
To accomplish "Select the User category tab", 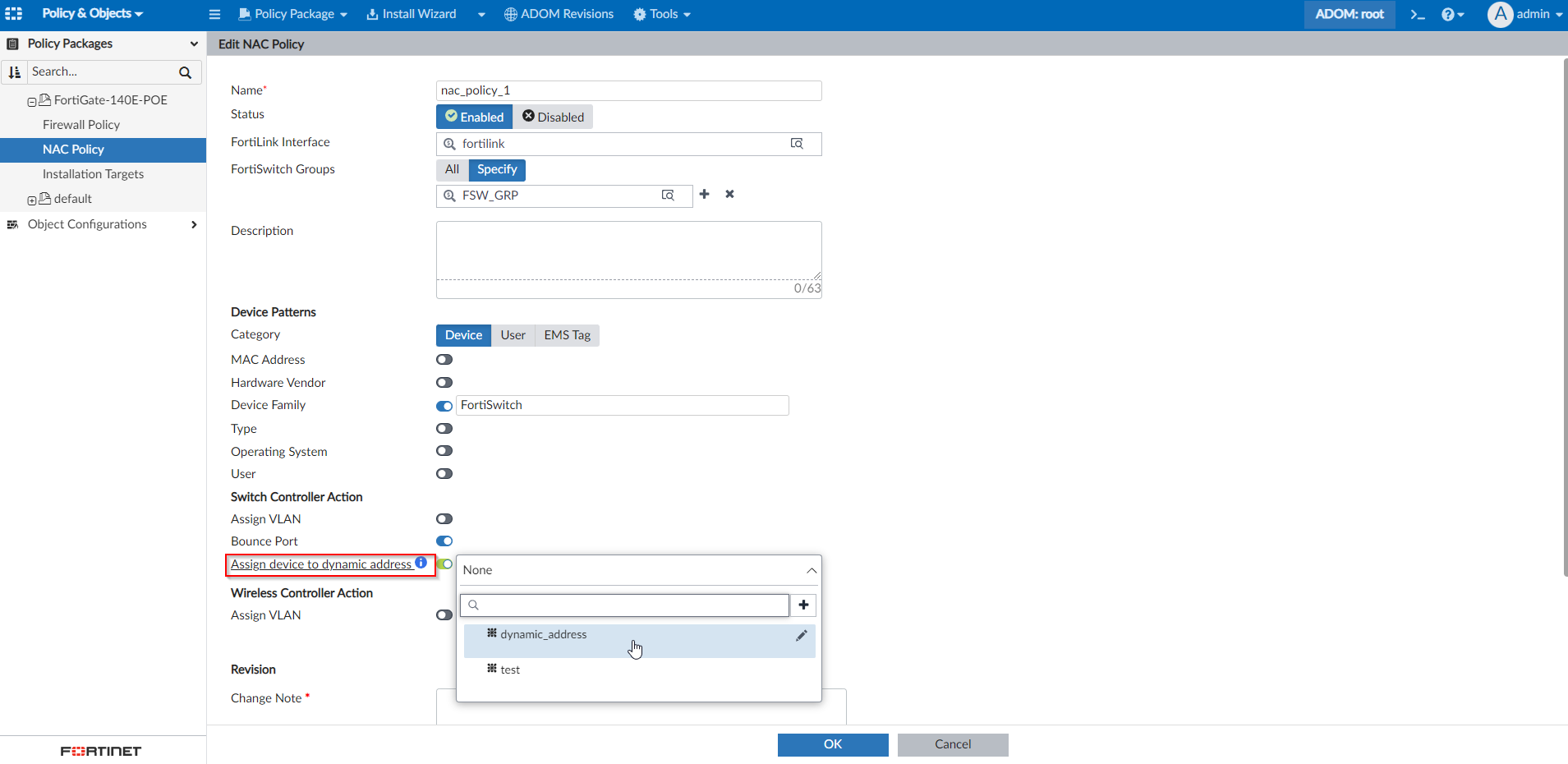I will pos(513,335).
